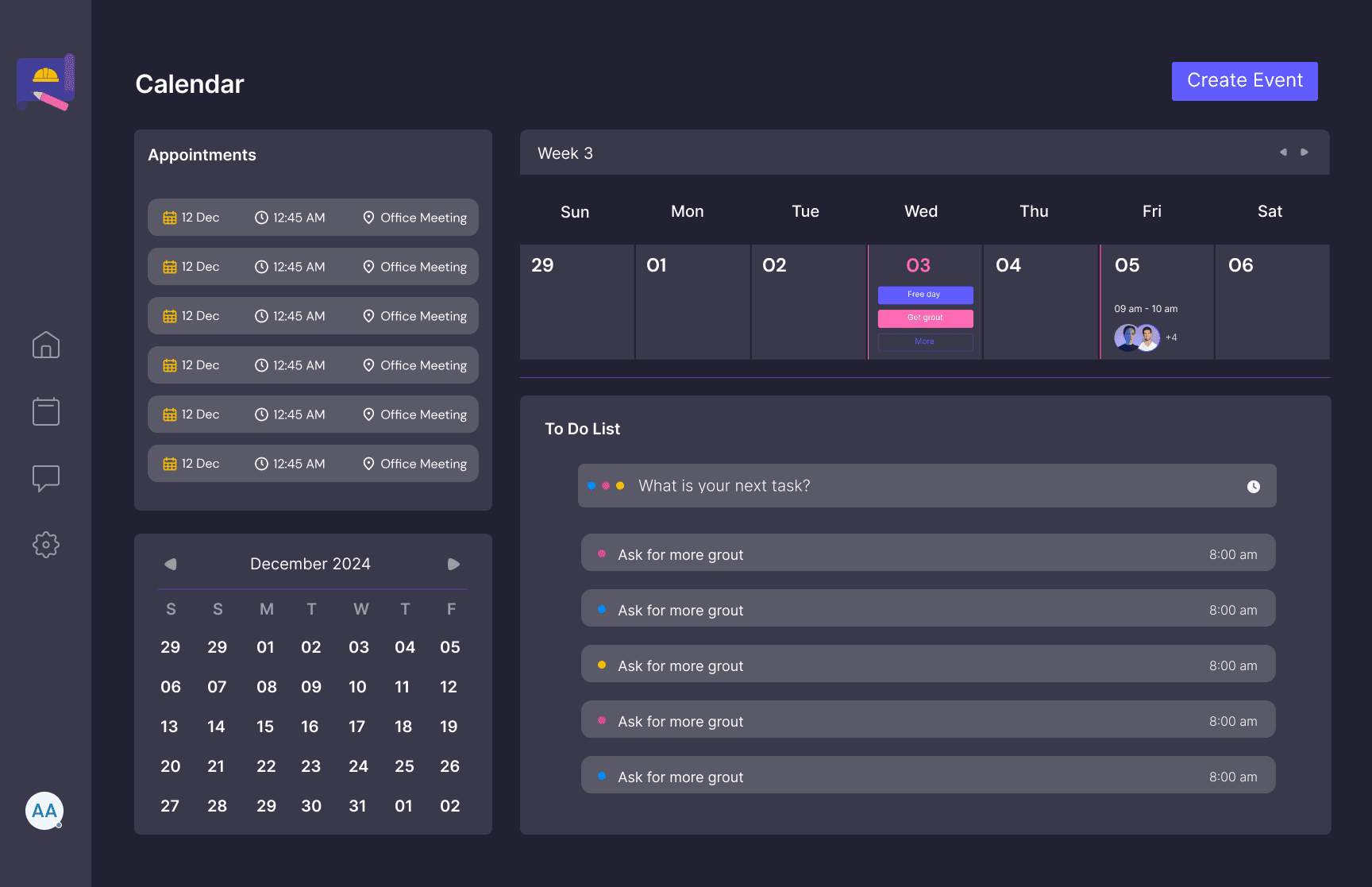Open the Settings gear in sidebar
The height and width of the screenshot is (887, 1372).
click(x=45, y=545)
